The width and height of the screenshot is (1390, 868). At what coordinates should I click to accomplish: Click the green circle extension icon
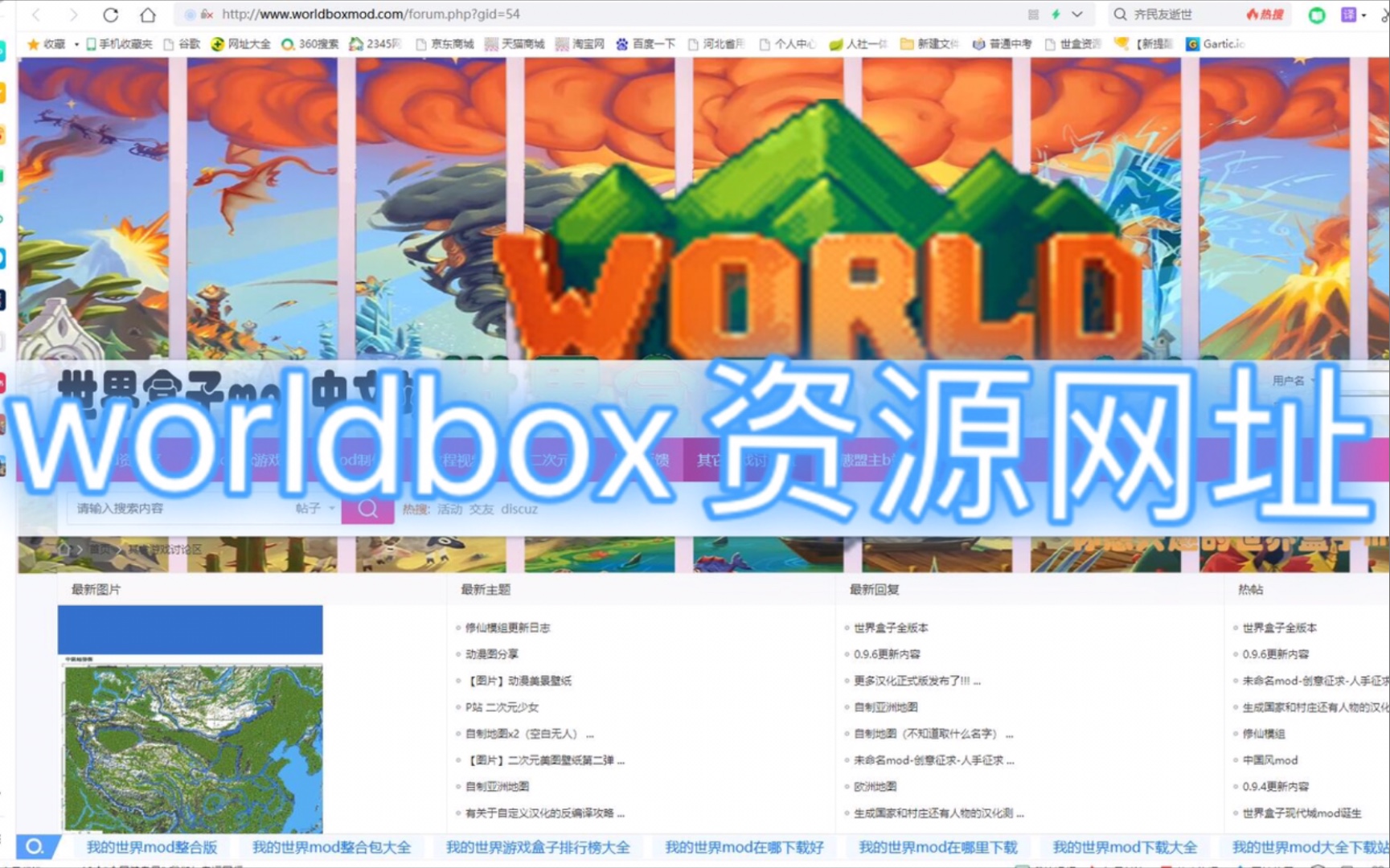pos(1317,14)
